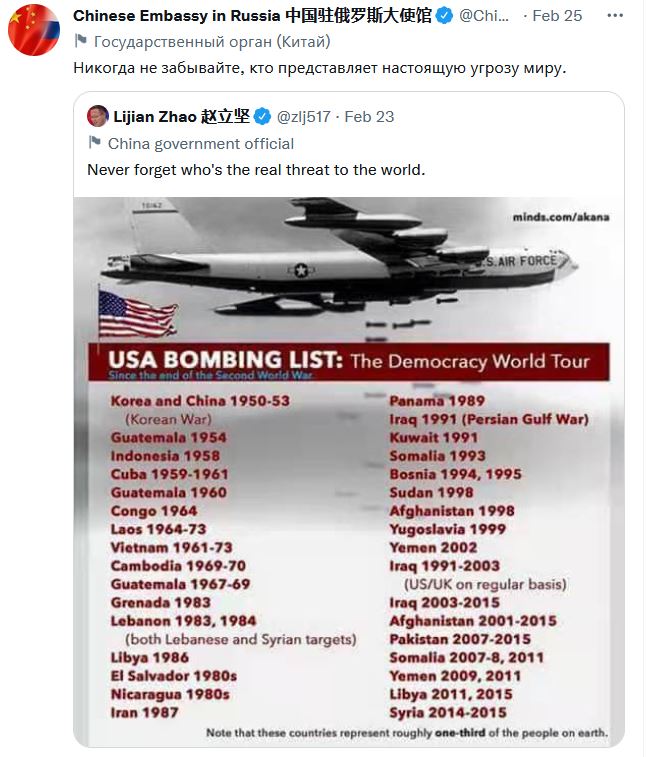Click the red USA BOMBING LIST banner
Image resolution: width=655 pixels, height=757 pixels.
(350, 362)
